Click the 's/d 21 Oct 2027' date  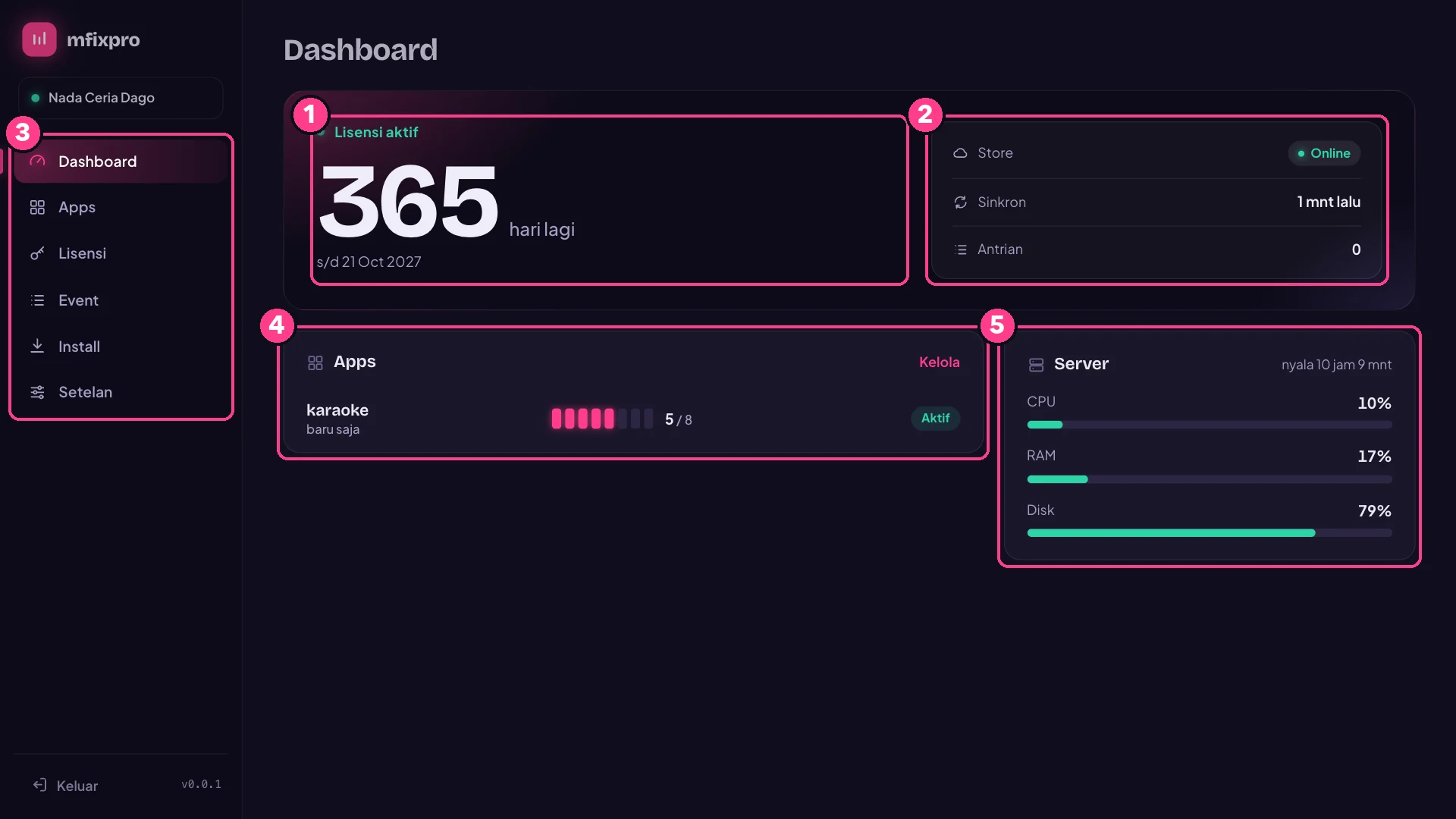click(369, 262)
